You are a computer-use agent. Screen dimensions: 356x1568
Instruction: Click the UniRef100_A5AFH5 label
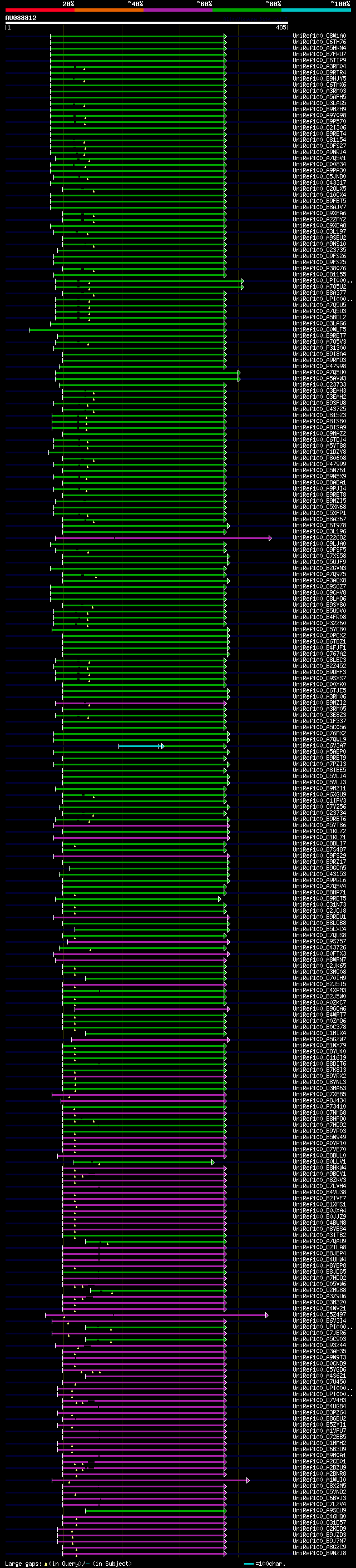(319, 97)
